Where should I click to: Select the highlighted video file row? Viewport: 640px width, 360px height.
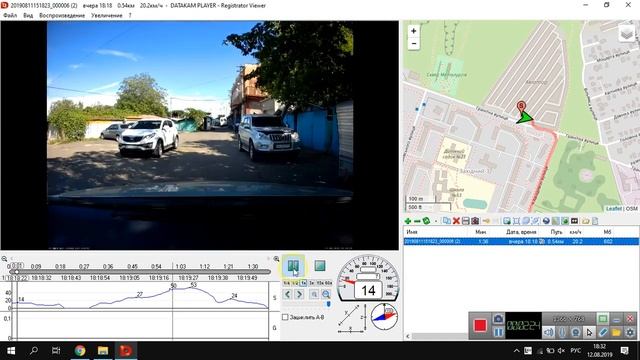coord(521,242)
